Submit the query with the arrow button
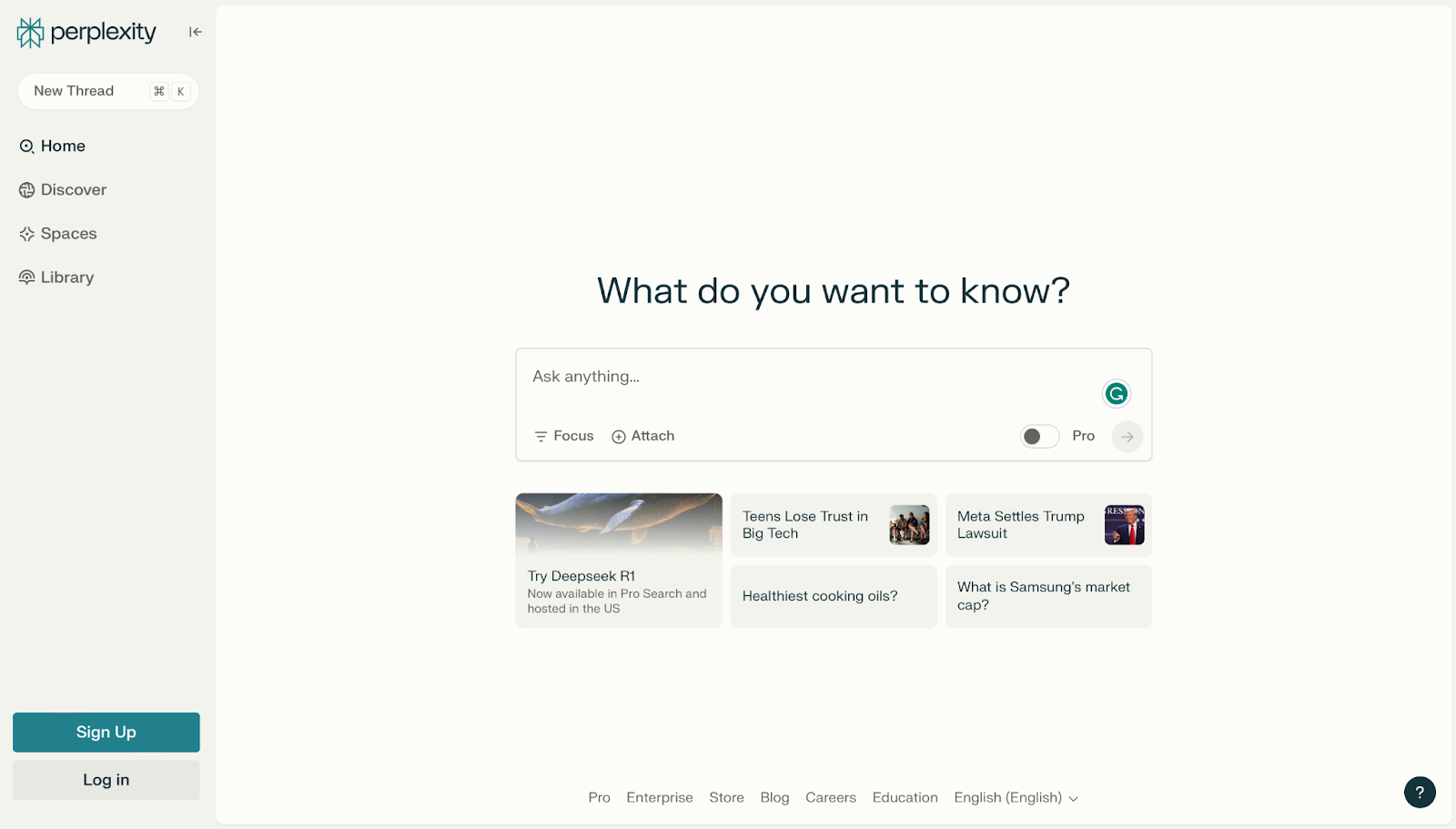The width and height of the screenshot is (1456, 829). [1127, 437]
